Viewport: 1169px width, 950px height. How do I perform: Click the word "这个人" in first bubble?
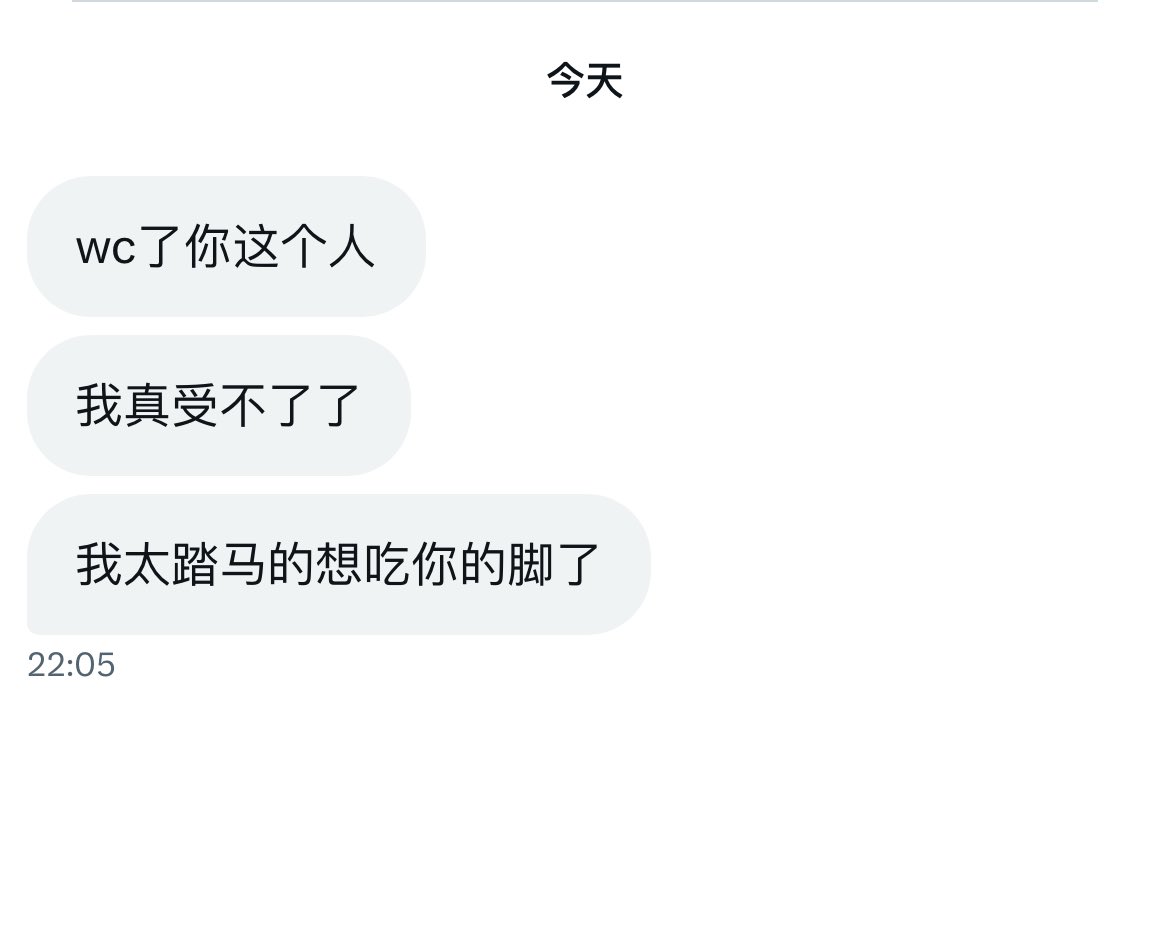pos(304,246)
